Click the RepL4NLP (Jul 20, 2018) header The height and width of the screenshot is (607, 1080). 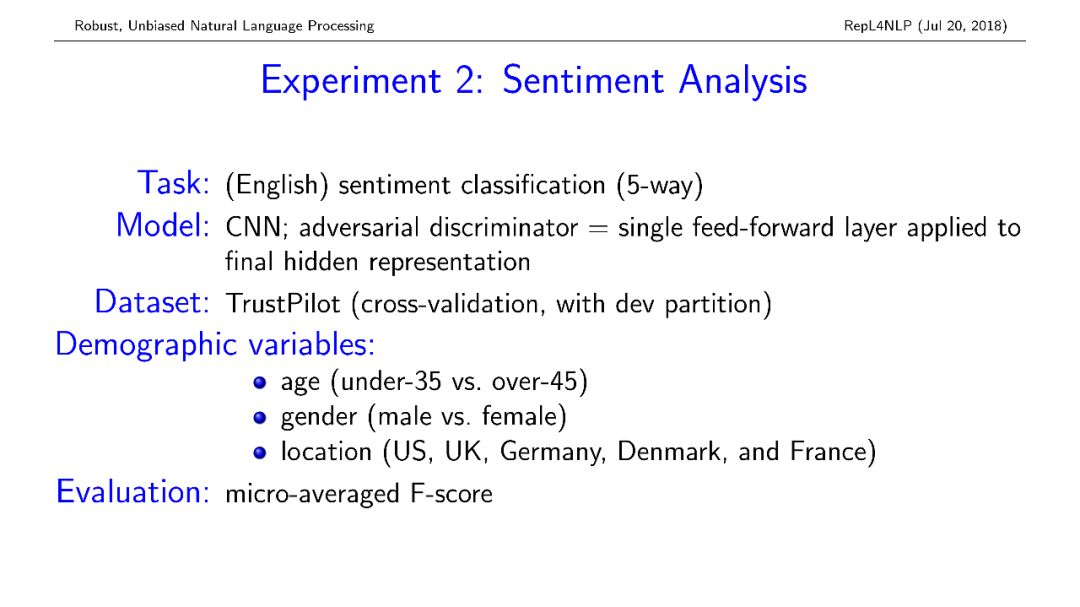coord(925,26)
